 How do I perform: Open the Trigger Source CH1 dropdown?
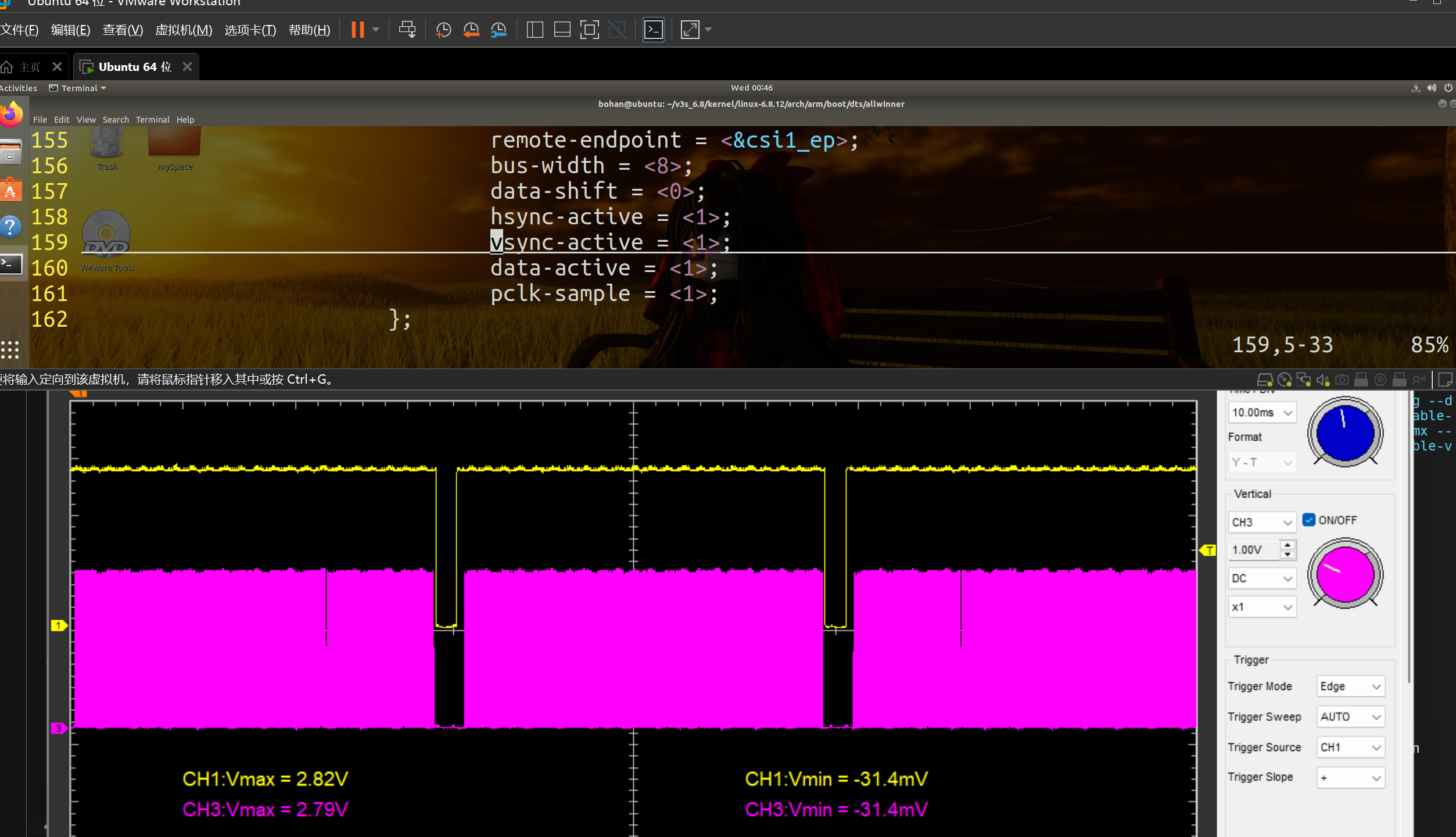point(1351,747)
